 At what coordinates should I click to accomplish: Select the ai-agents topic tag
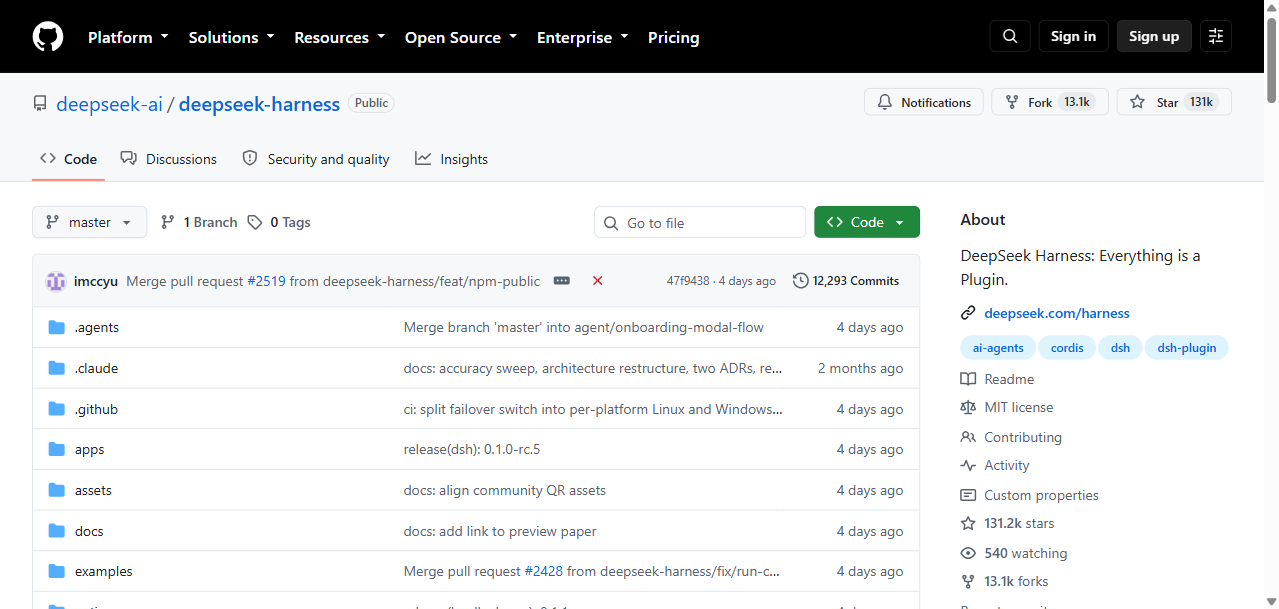998,348
